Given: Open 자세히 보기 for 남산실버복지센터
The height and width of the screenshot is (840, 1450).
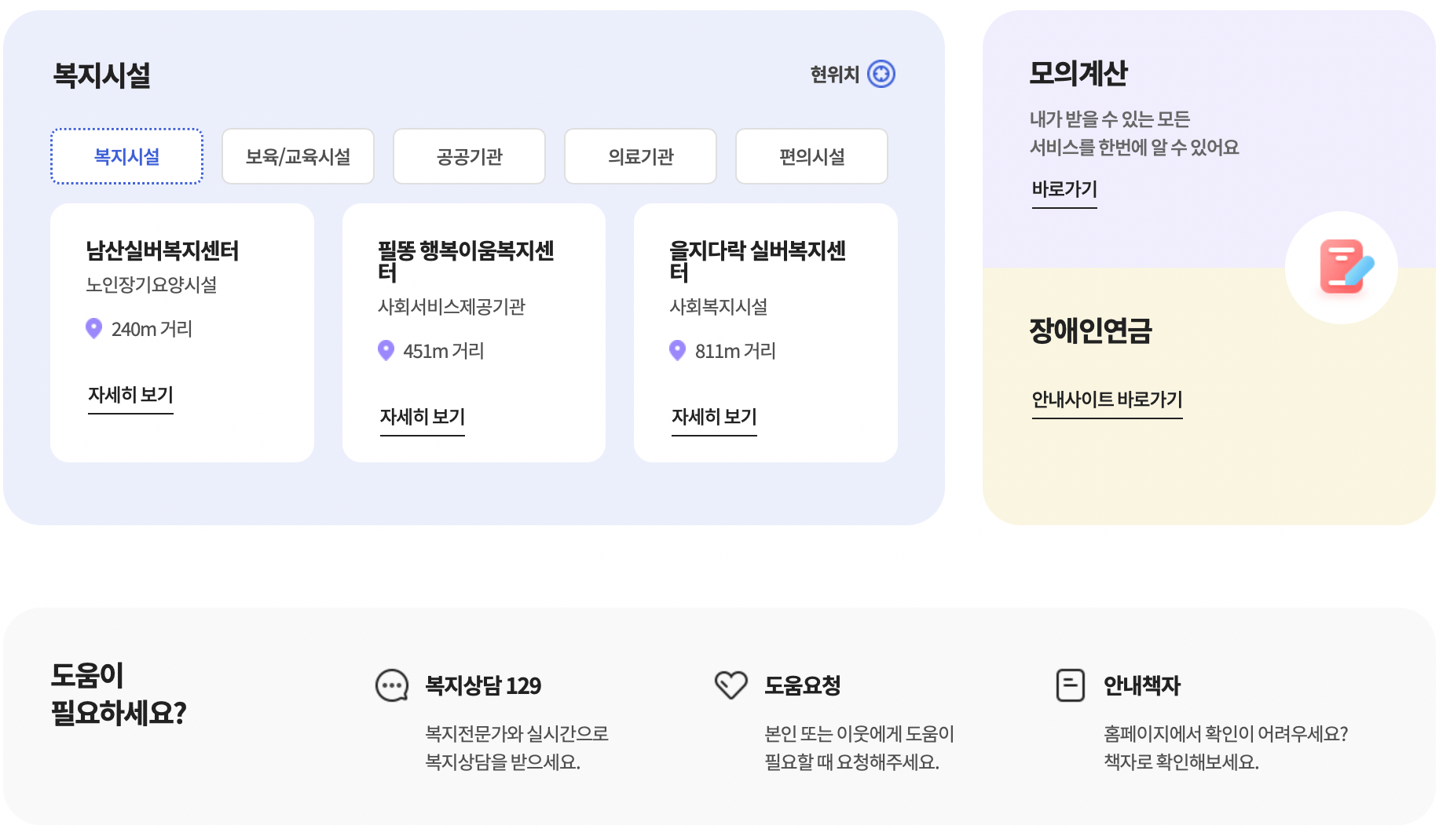Looking at the screenshot, I should [x=130, y=395].
